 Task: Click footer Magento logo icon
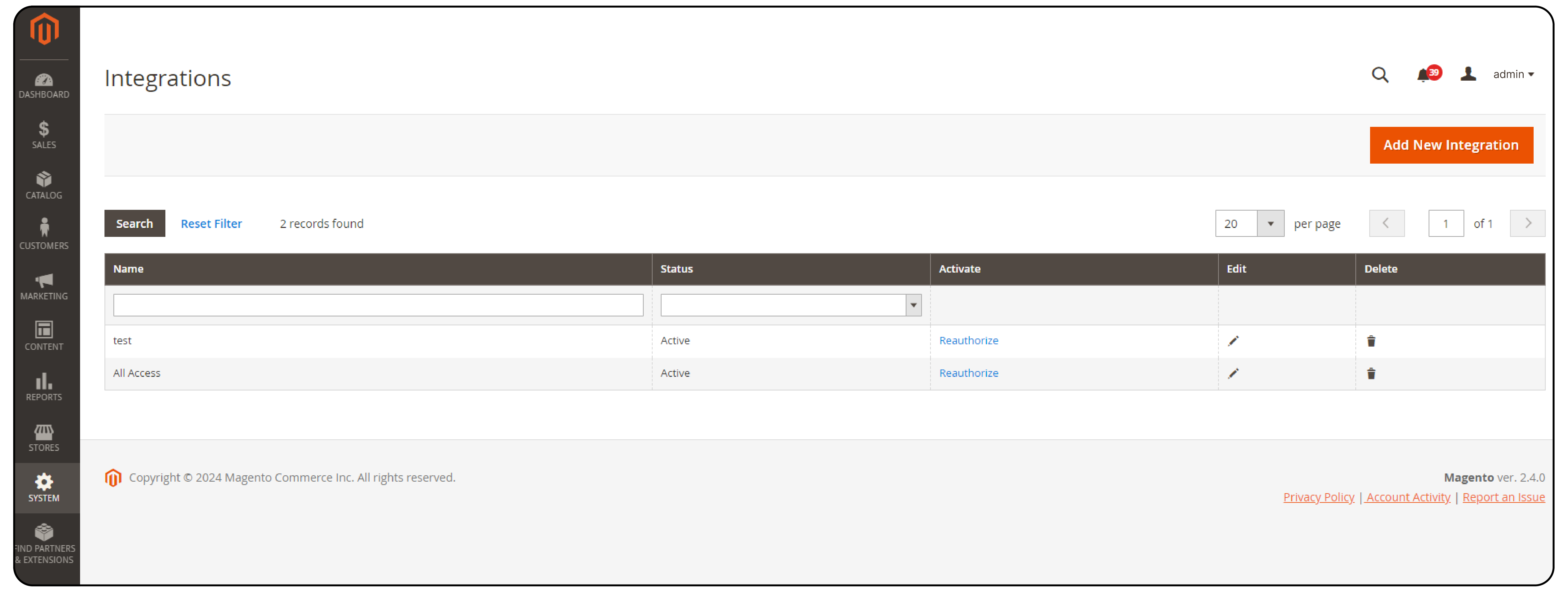pos(113,478)
